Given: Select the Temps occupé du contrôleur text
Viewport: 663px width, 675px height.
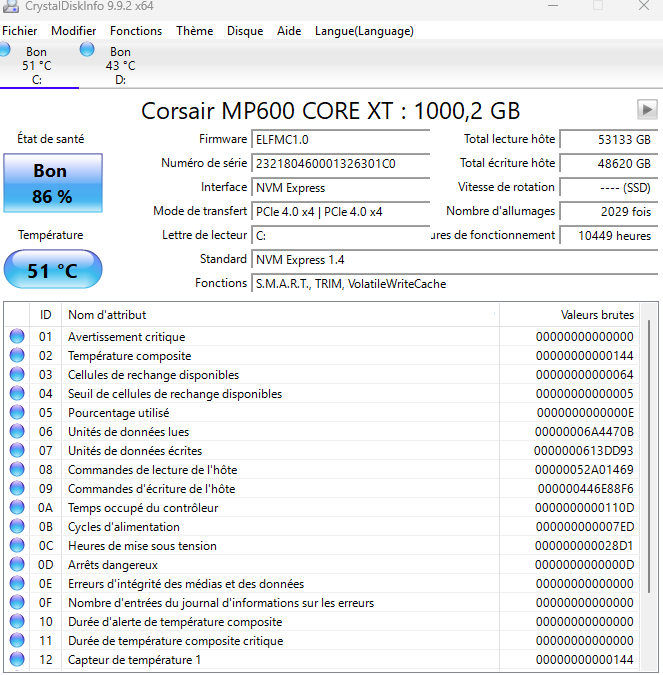Looking at the screenshot, I should (143, 508).
